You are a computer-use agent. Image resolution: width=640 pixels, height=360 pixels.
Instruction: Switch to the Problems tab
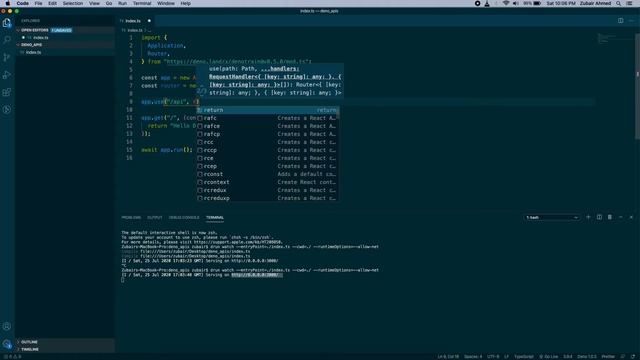tap(131, 218)
